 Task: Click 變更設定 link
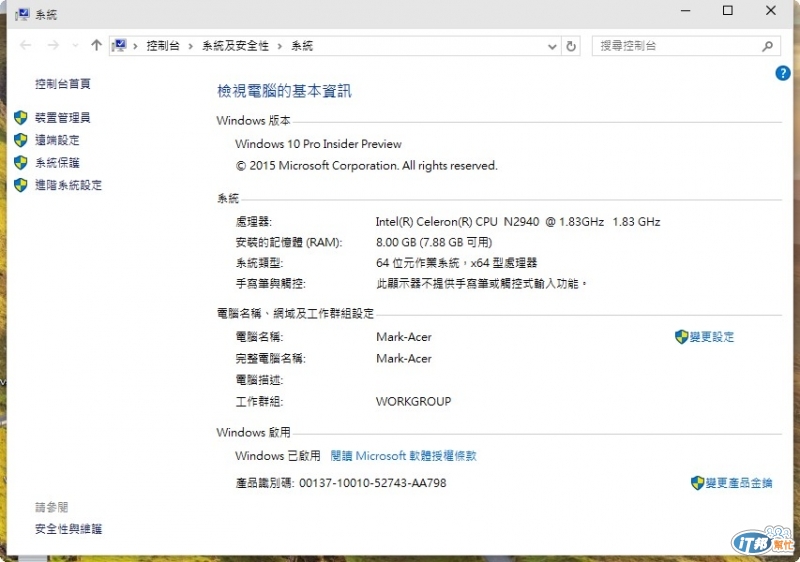coord(712,337)
